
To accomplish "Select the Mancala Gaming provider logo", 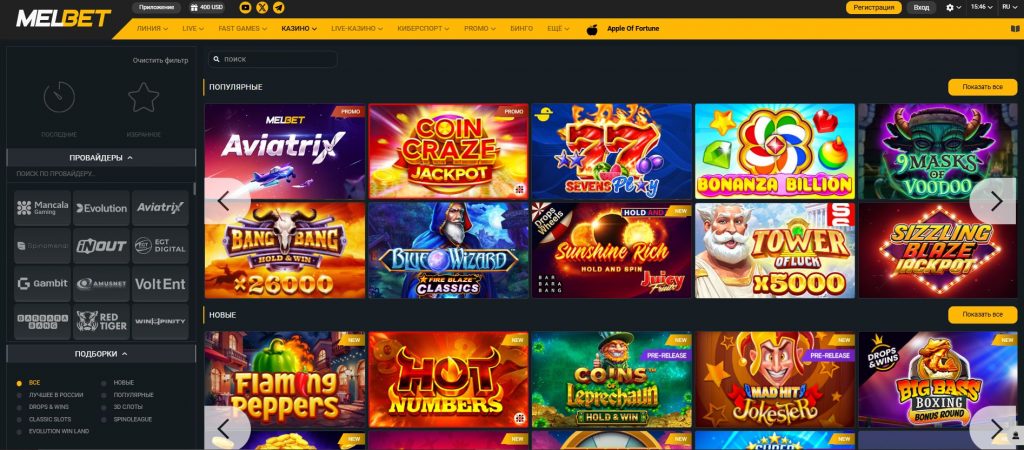I will click(x=42, y=208).
